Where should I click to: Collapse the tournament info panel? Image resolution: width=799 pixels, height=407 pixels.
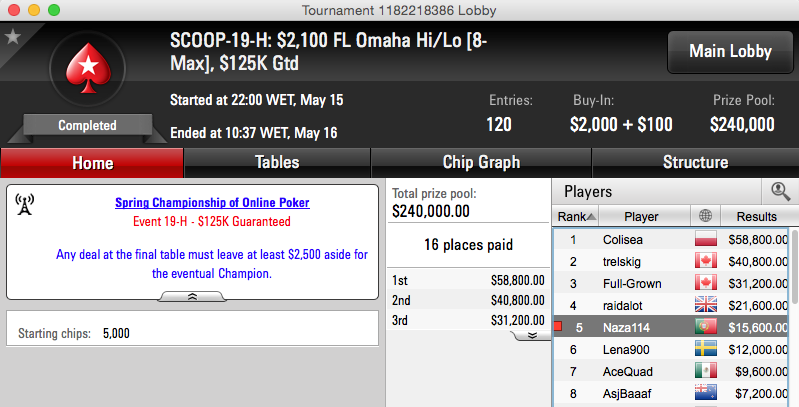tap(192, 296)
